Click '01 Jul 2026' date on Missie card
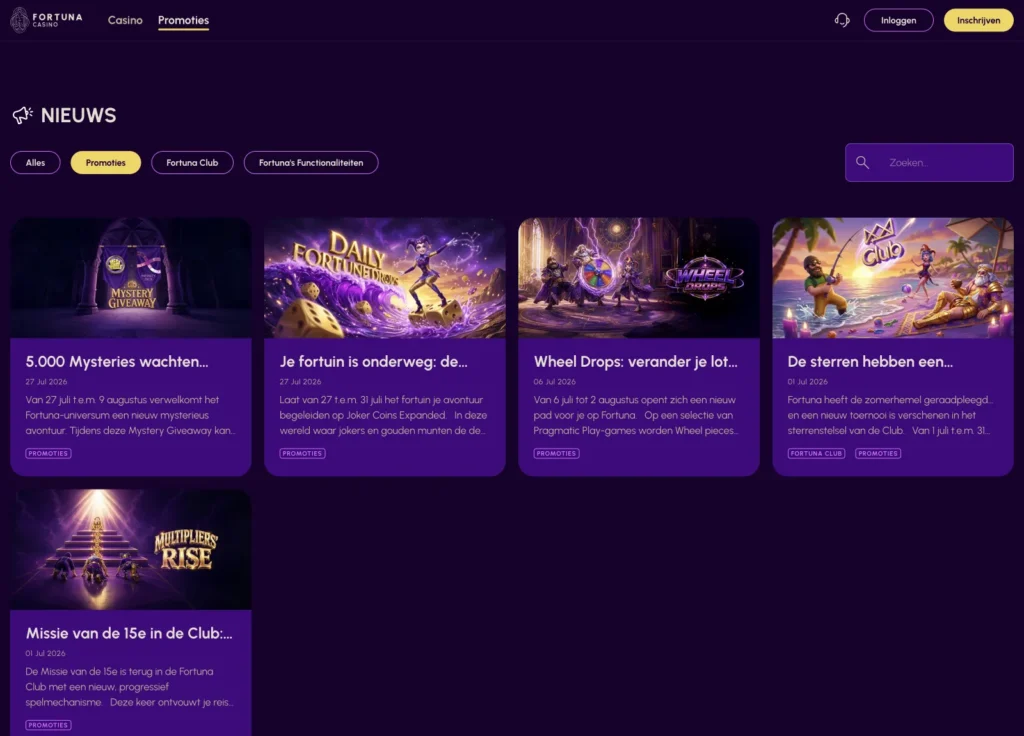The height and width of the screenshot is (736, 1024). [45, 653]
